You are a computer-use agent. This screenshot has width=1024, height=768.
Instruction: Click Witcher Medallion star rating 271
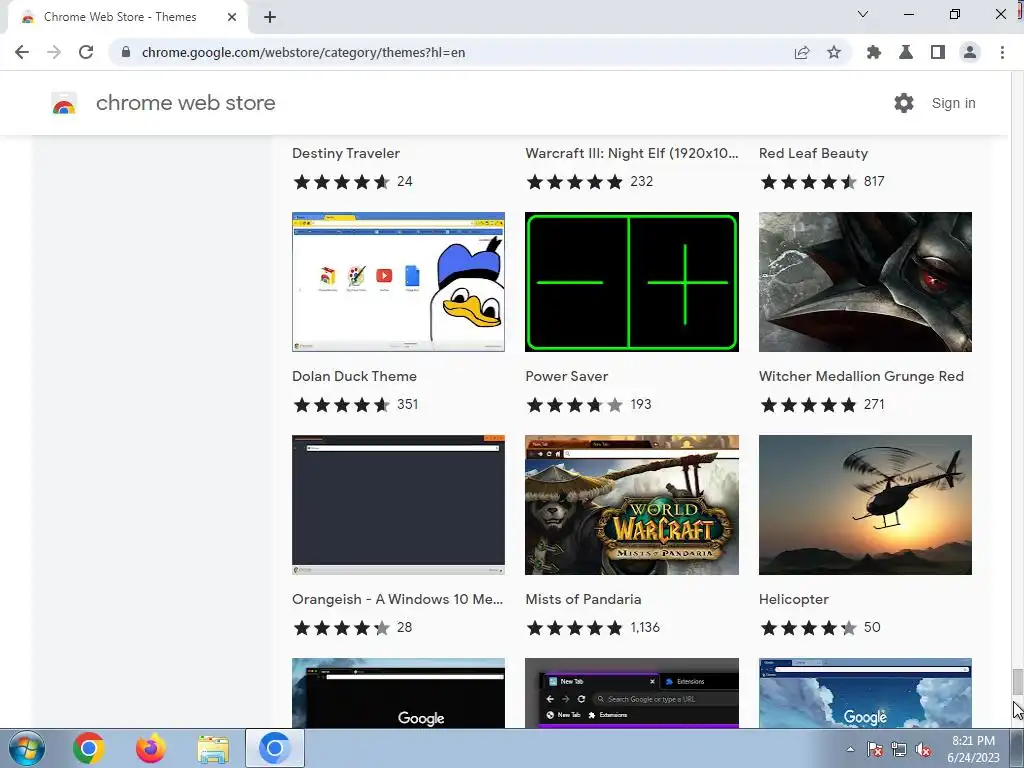822,405
